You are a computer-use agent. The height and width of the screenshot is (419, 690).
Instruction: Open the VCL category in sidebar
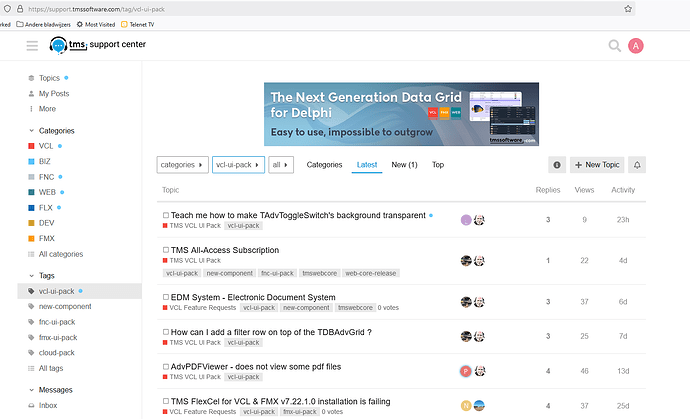pos(45,146)
